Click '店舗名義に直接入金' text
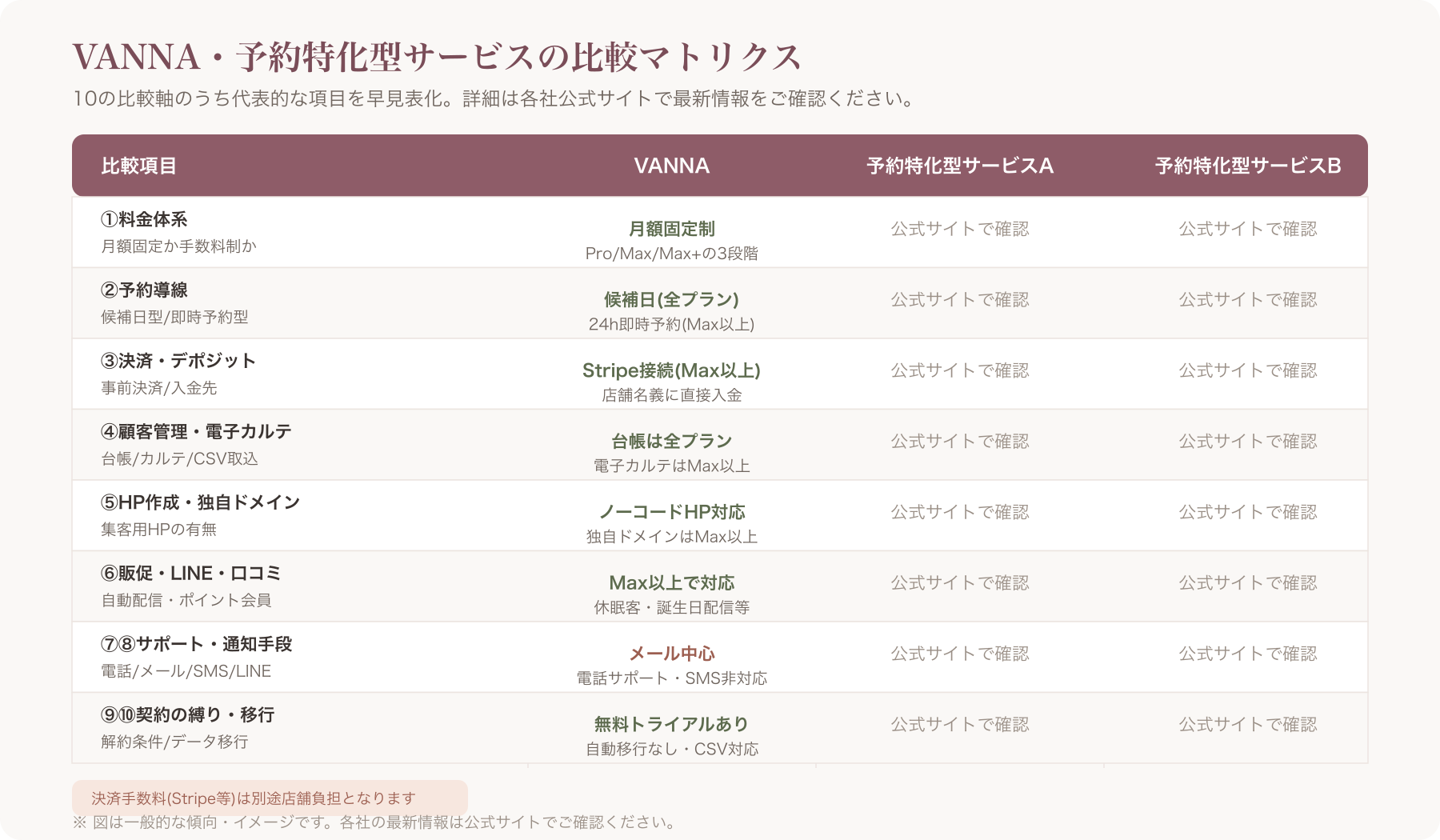 click(672, 395)
